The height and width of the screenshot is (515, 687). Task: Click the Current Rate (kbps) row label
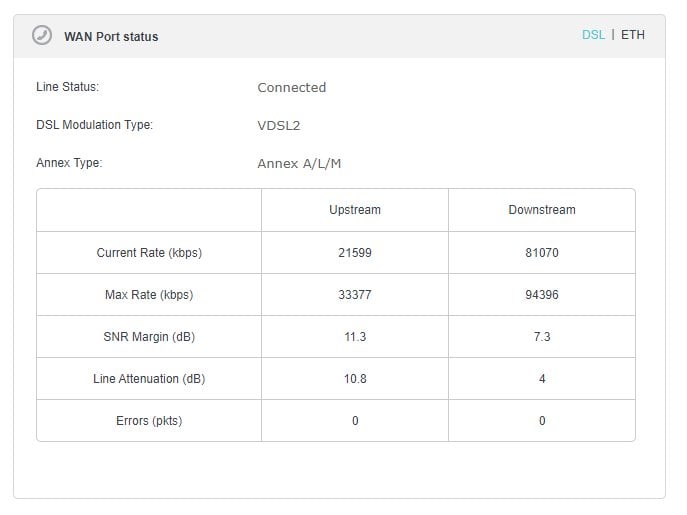[x=149, y=253]
